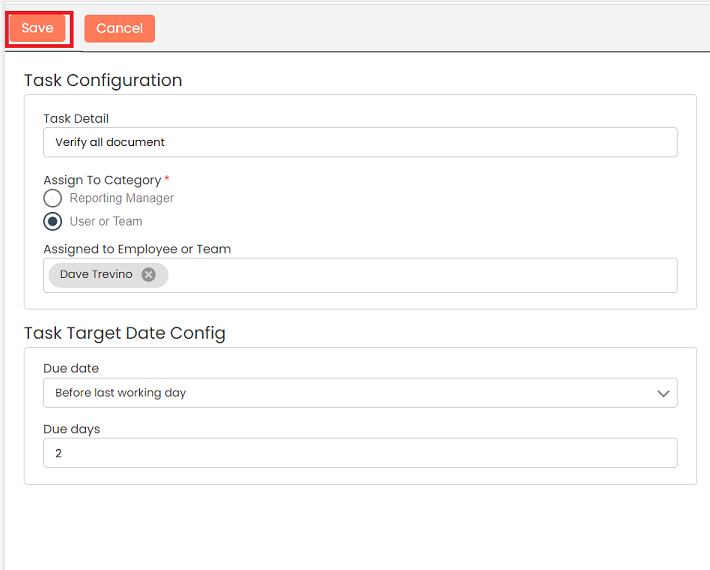Click the Due days field label
Image resolution: width=710 pixels, height=570 pixels.
(x=72, y=429)
